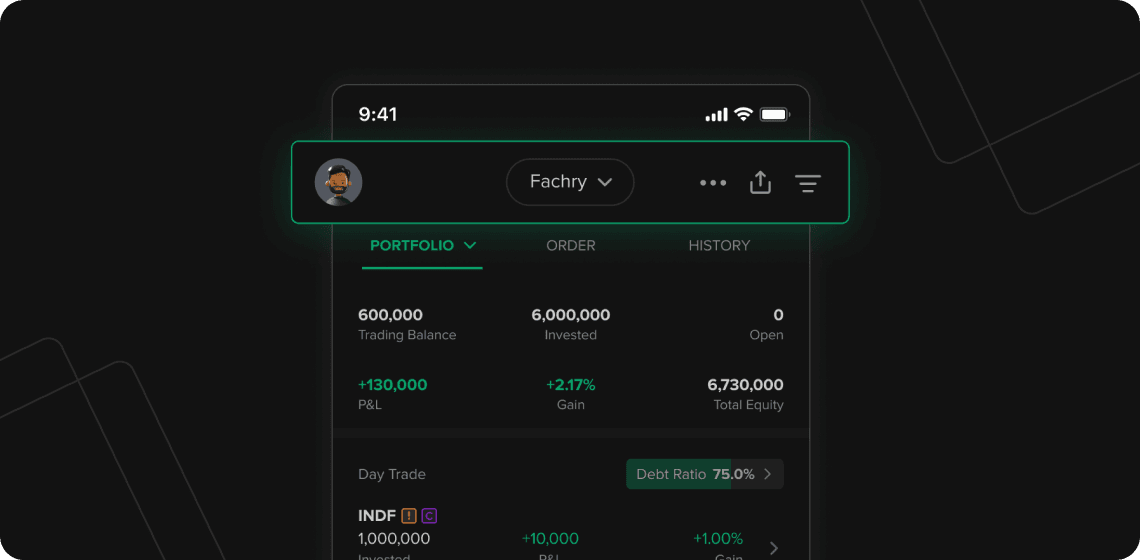
Task: Switch to the HISTORY tab
Action: coord(719,245)
